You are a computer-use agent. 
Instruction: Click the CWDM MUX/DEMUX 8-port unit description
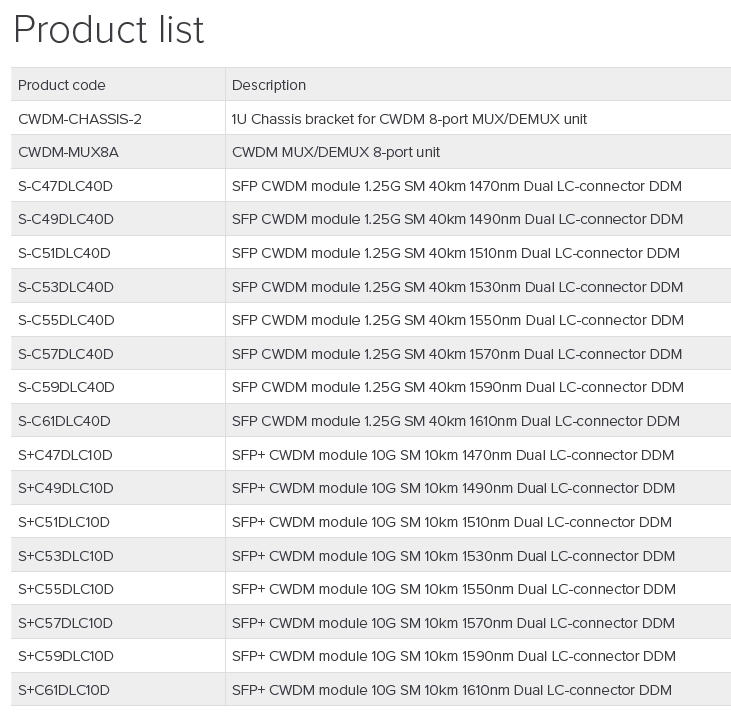336,152
